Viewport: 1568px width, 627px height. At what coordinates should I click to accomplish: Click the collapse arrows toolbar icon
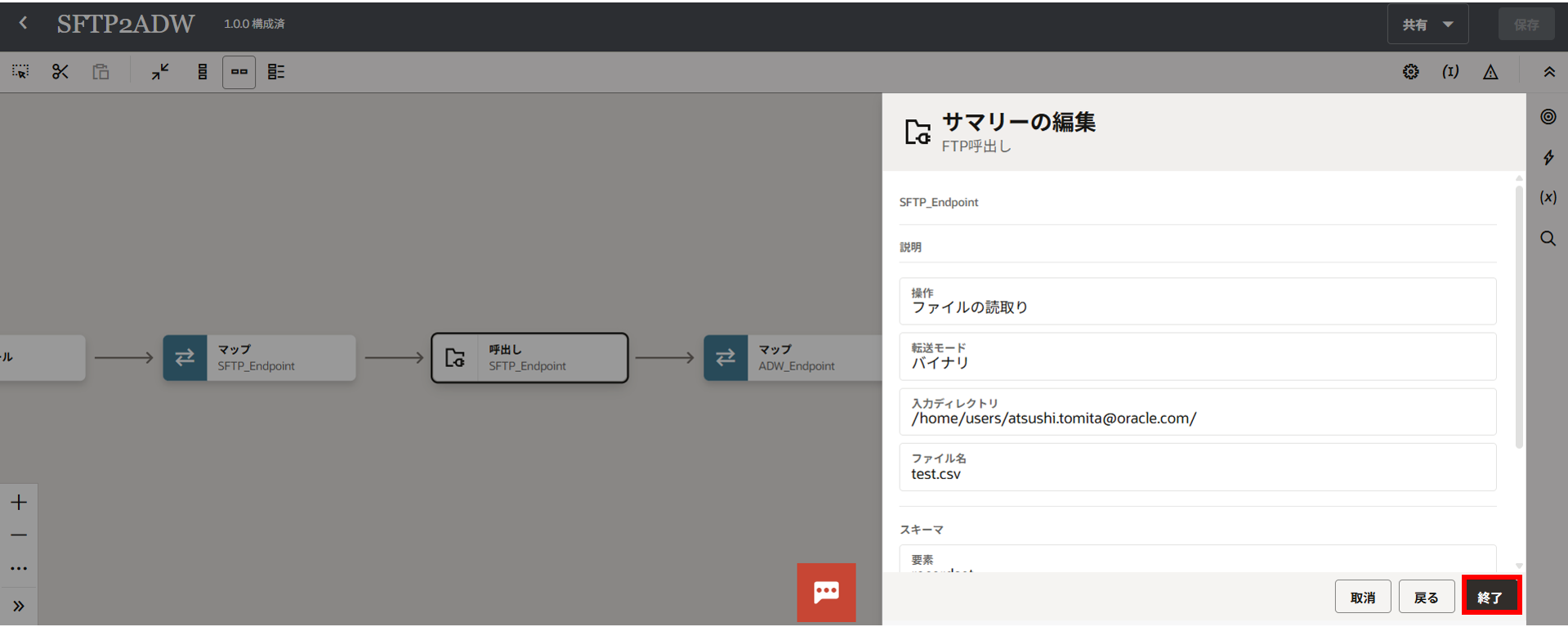160,72
